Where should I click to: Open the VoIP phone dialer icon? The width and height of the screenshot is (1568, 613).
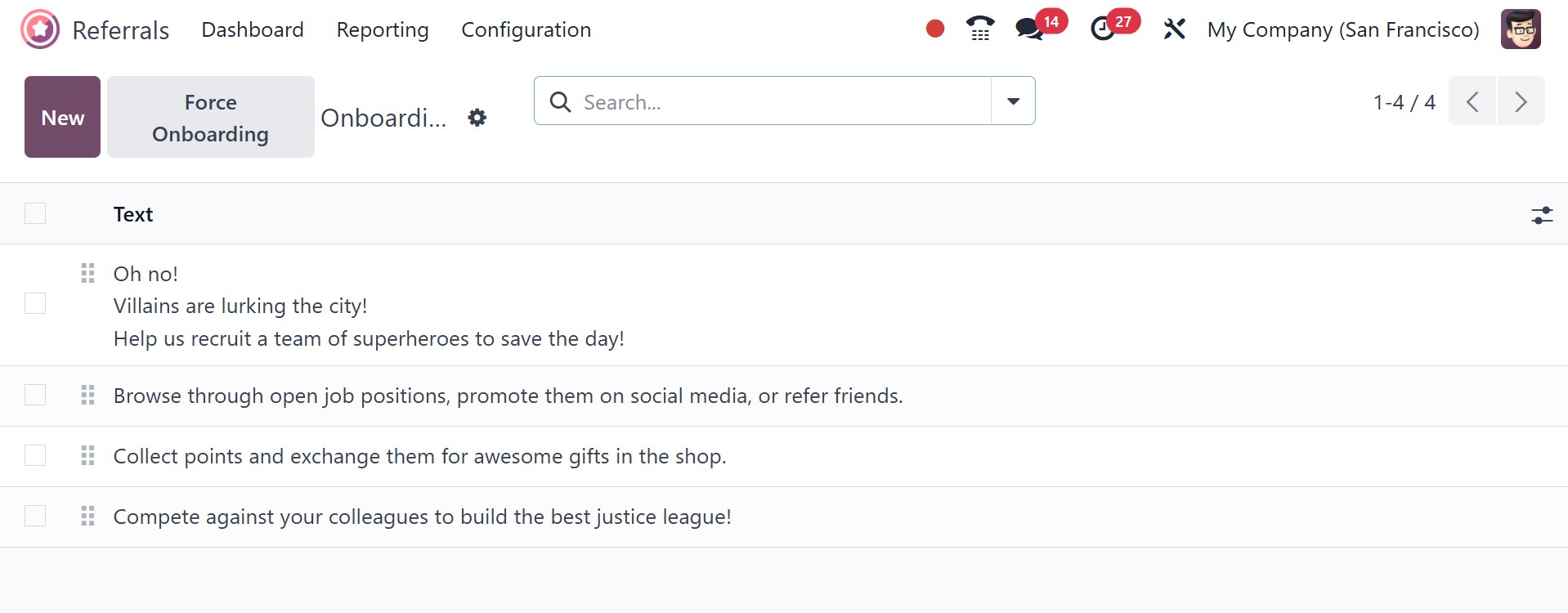tap(979, 29)
